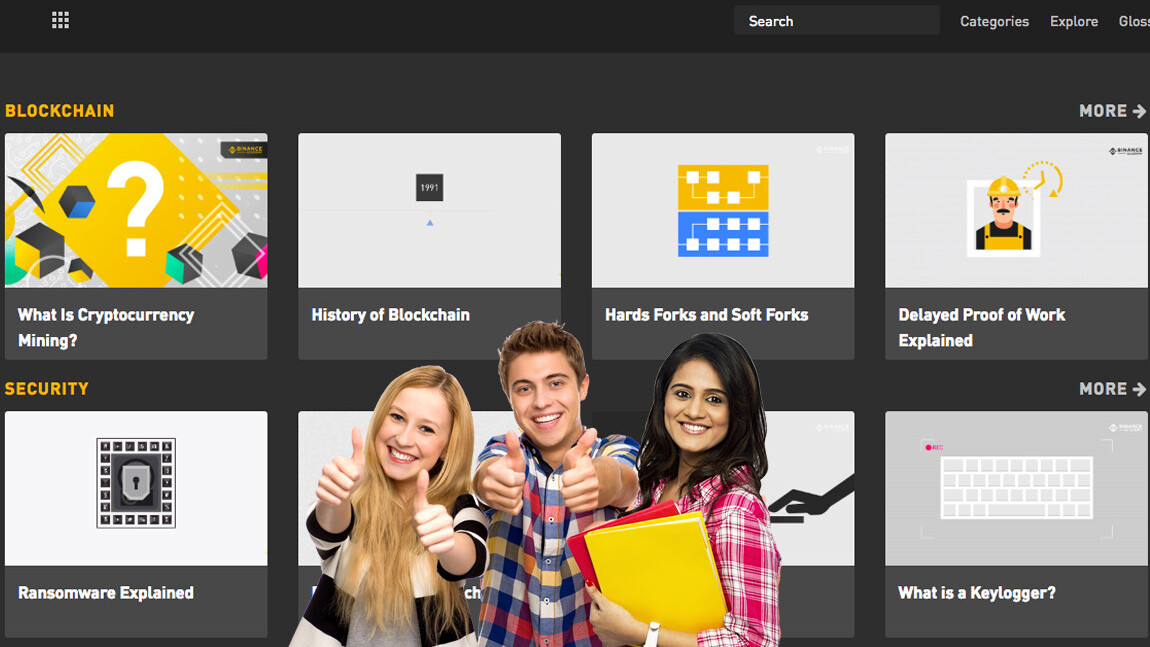Click the keylogger keyboard icon
The height and width of the screenshot is (647, 1150).
click(1016, 488)
